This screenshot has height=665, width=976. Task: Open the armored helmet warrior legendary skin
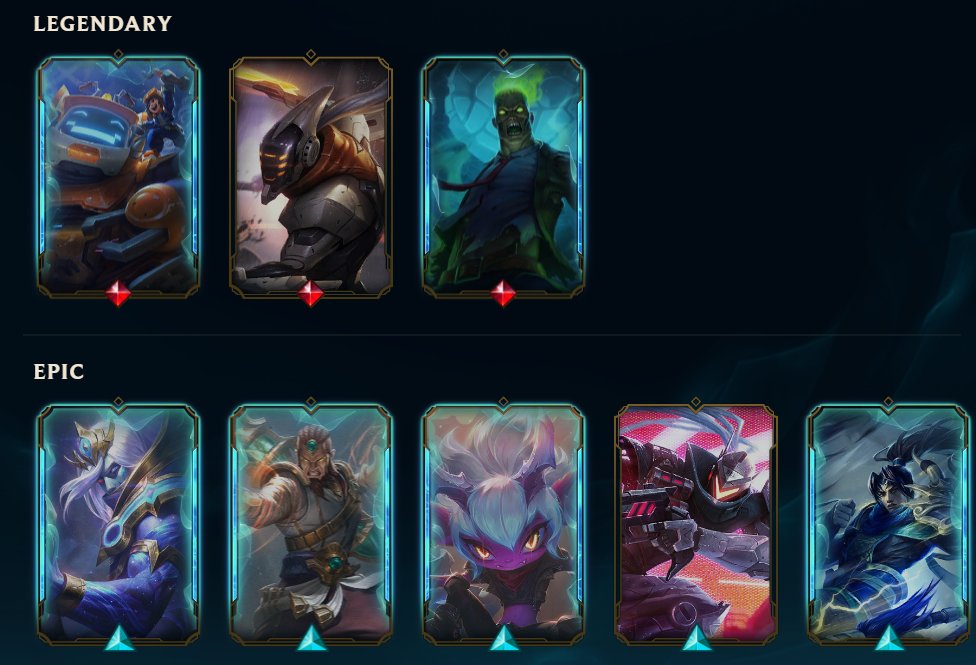coord(311,176)
